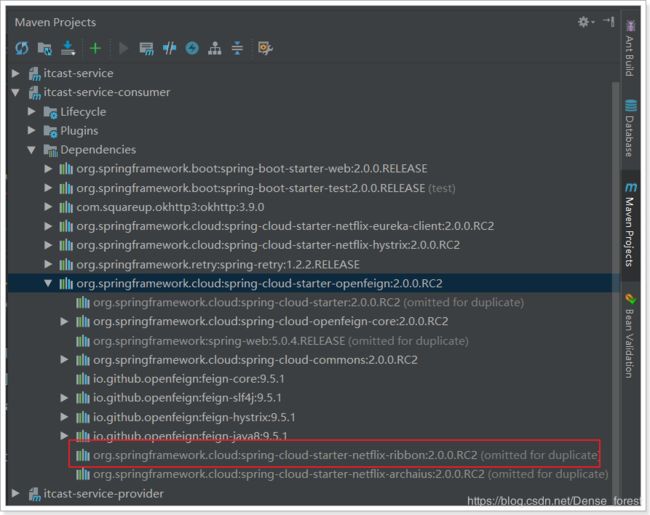Expand spring-cloud-commons arrow
Viewport: 650px width, 515px height.
[x=64, y=360]
